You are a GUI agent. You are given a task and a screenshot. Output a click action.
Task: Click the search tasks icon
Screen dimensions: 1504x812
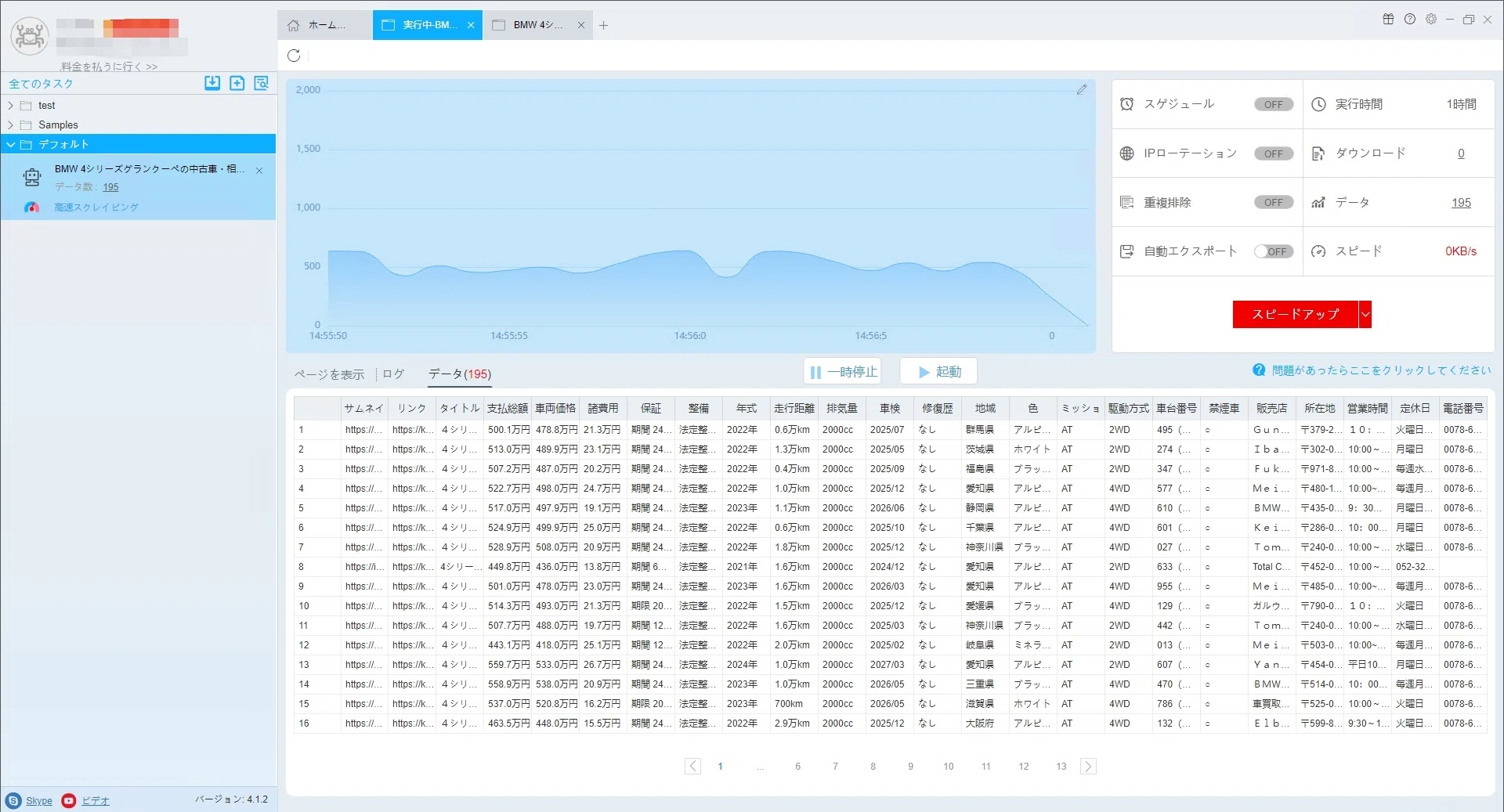[x=261, y=83]
